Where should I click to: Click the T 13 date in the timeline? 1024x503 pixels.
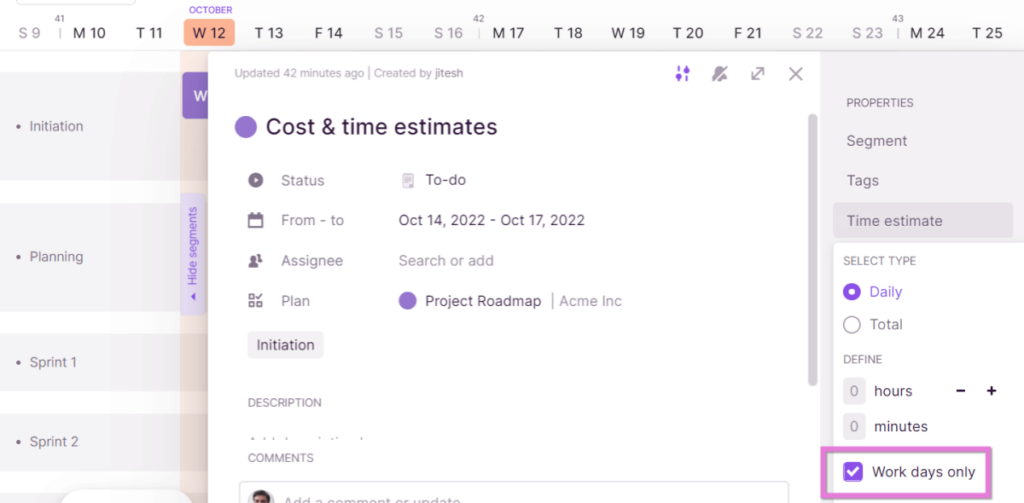(x=268, y=33)
